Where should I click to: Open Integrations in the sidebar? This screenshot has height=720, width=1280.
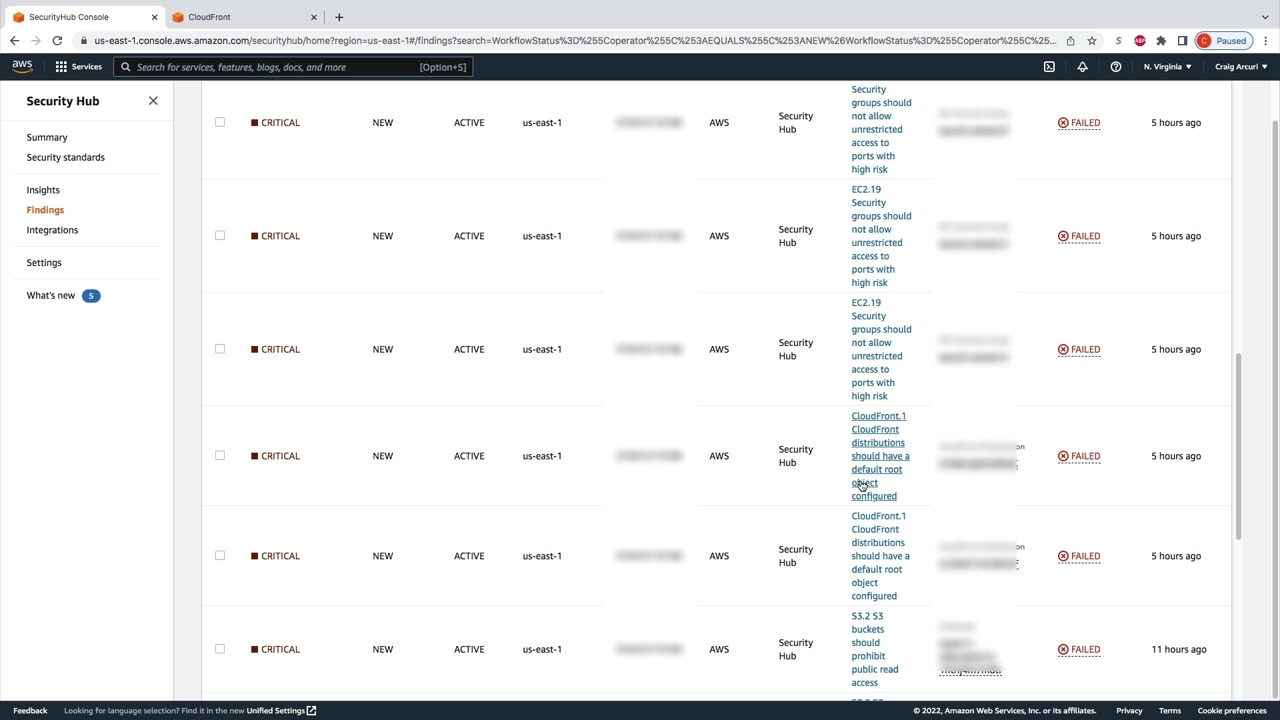point(52,230)
